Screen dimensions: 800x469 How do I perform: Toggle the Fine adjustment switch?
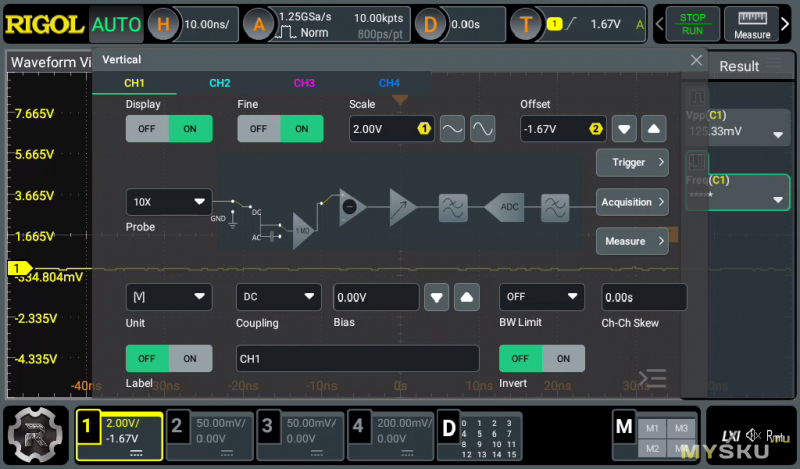point(280,129)
